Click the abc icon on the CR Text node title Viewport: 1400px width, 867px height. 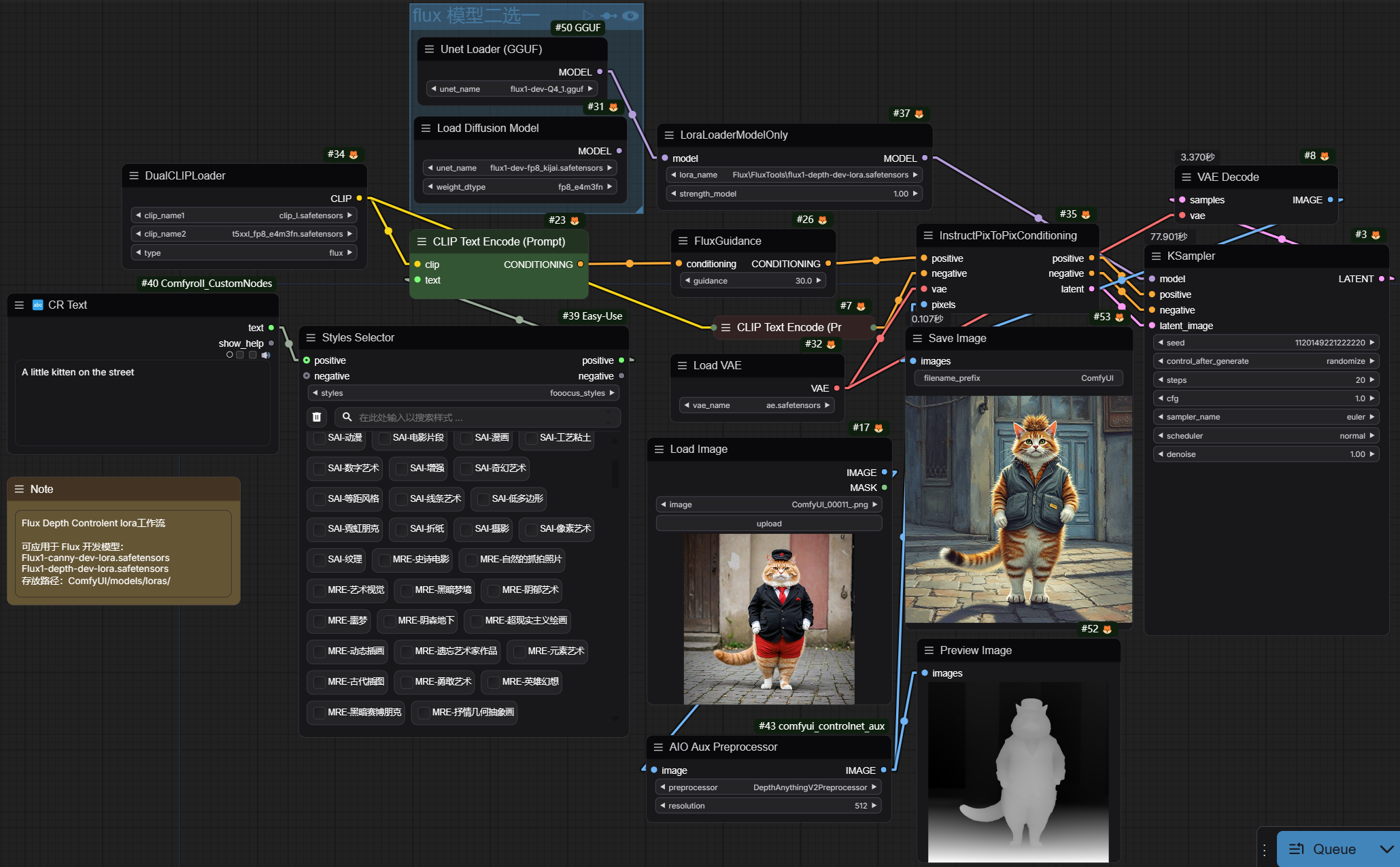click(x=37, y=305)
